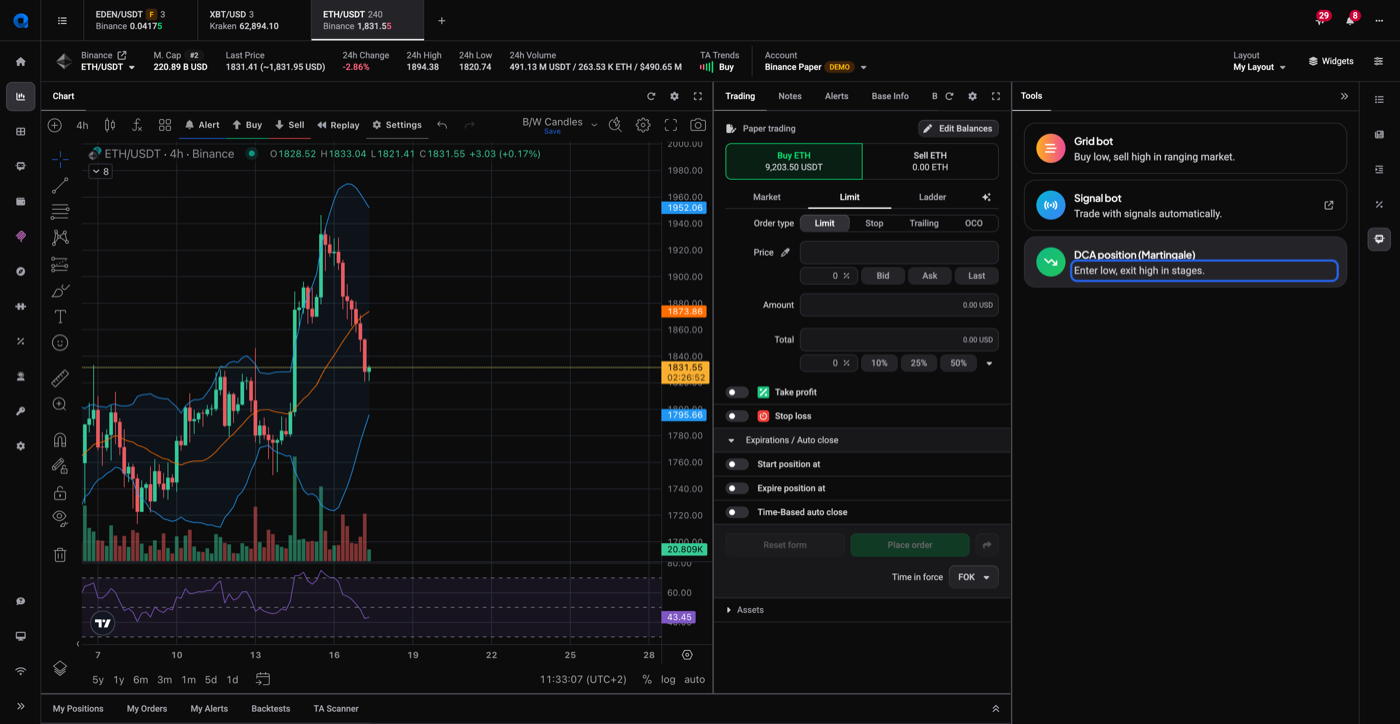This screenshot has width=1400, height=724.
Task: Enable Start position at switch
Action: (x=737, y=464)
